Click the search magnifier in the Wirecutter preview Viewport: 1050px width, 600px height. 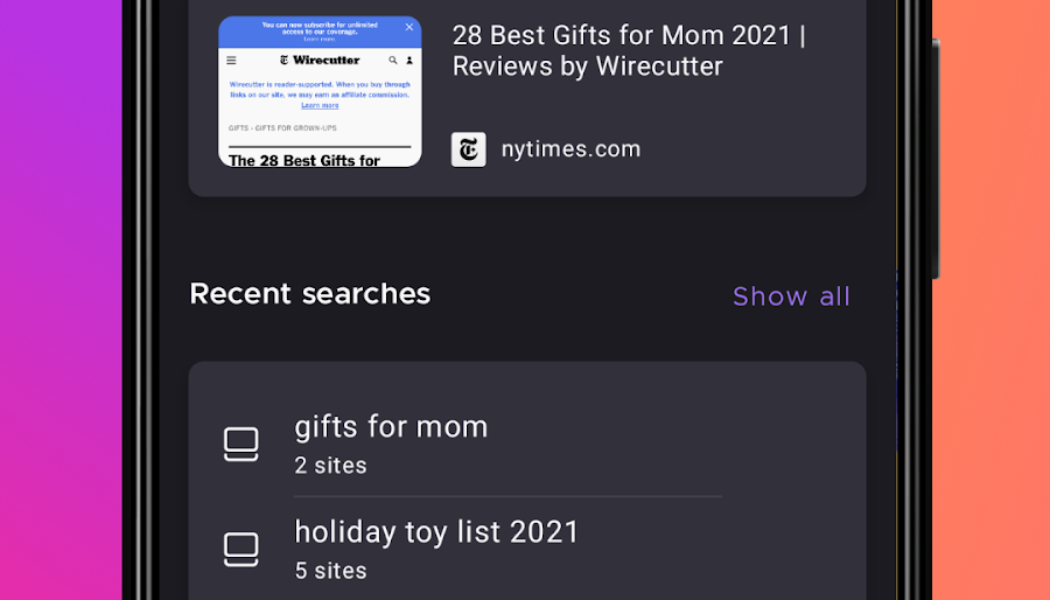click(392, 59)
